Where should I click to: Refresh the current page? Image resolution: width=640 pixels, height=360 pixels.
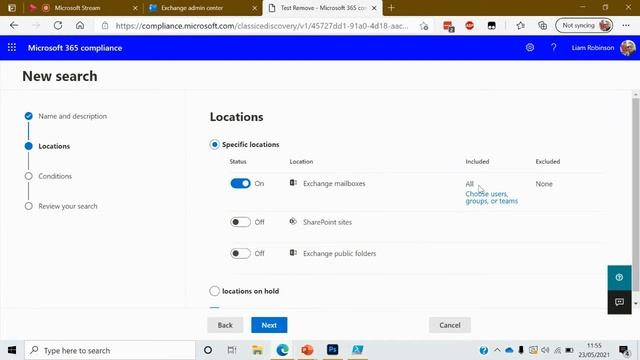click(x=58, y=25)
